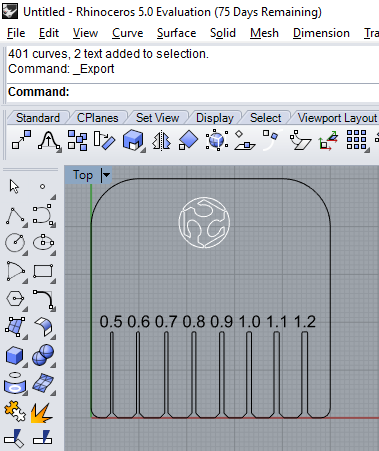Select the Project to CPlane icon
The image size is (379, 451).
tap(245, 140)
